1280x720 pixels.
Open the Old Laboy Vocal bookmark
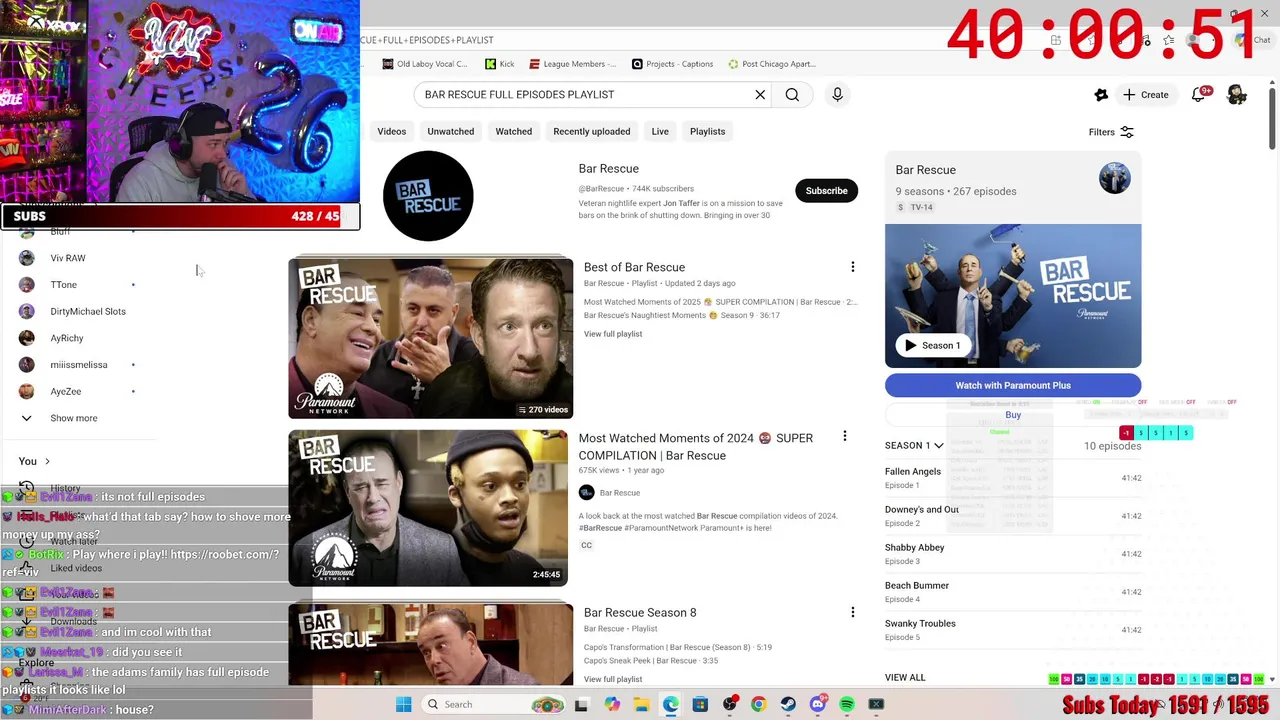(425, 64)
